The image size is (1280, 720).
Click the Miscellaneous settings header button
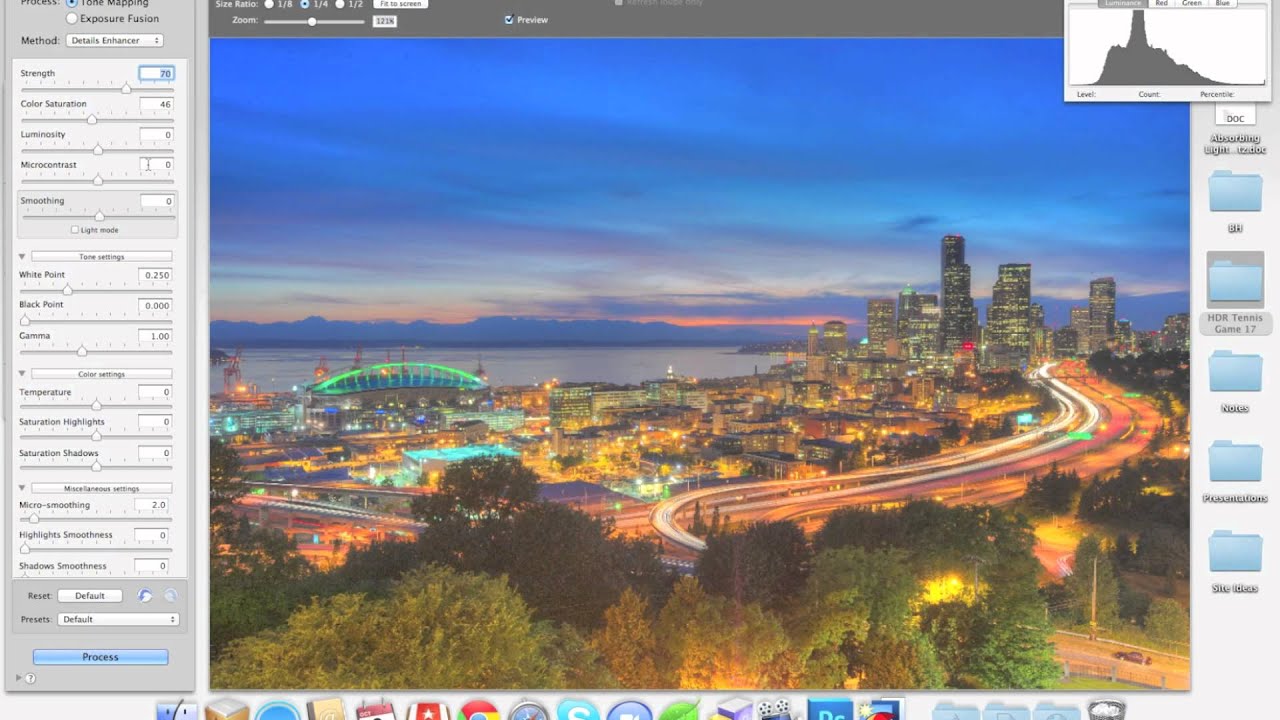[x=102, y=488]
